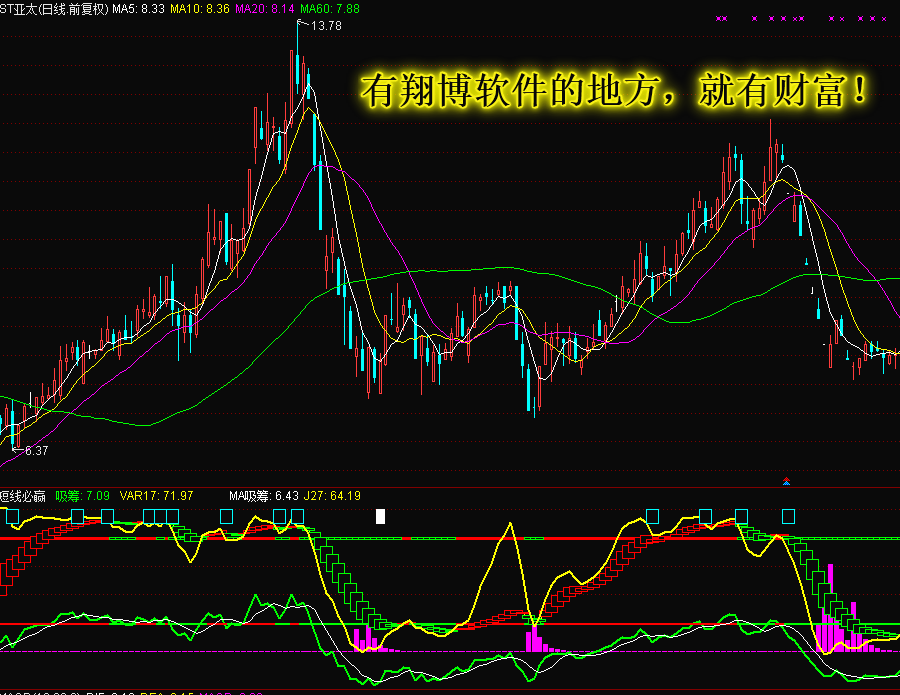
Task: Select the MA5: 8.33 moving average label
Action: [x=138, y=9]
